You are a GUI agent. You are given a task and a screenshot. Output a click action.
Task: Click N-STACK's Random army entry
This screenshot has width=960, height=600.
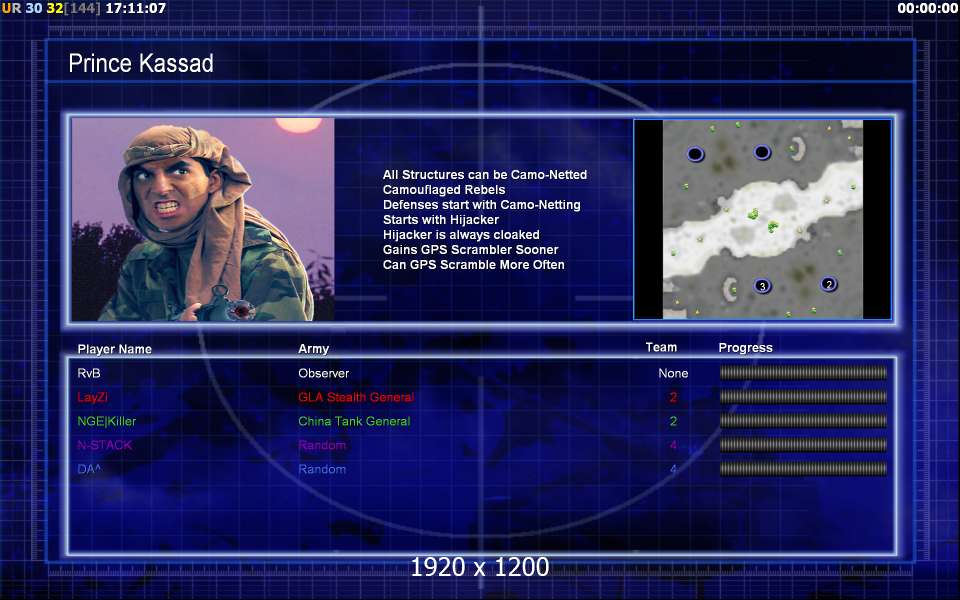(322, 445)
